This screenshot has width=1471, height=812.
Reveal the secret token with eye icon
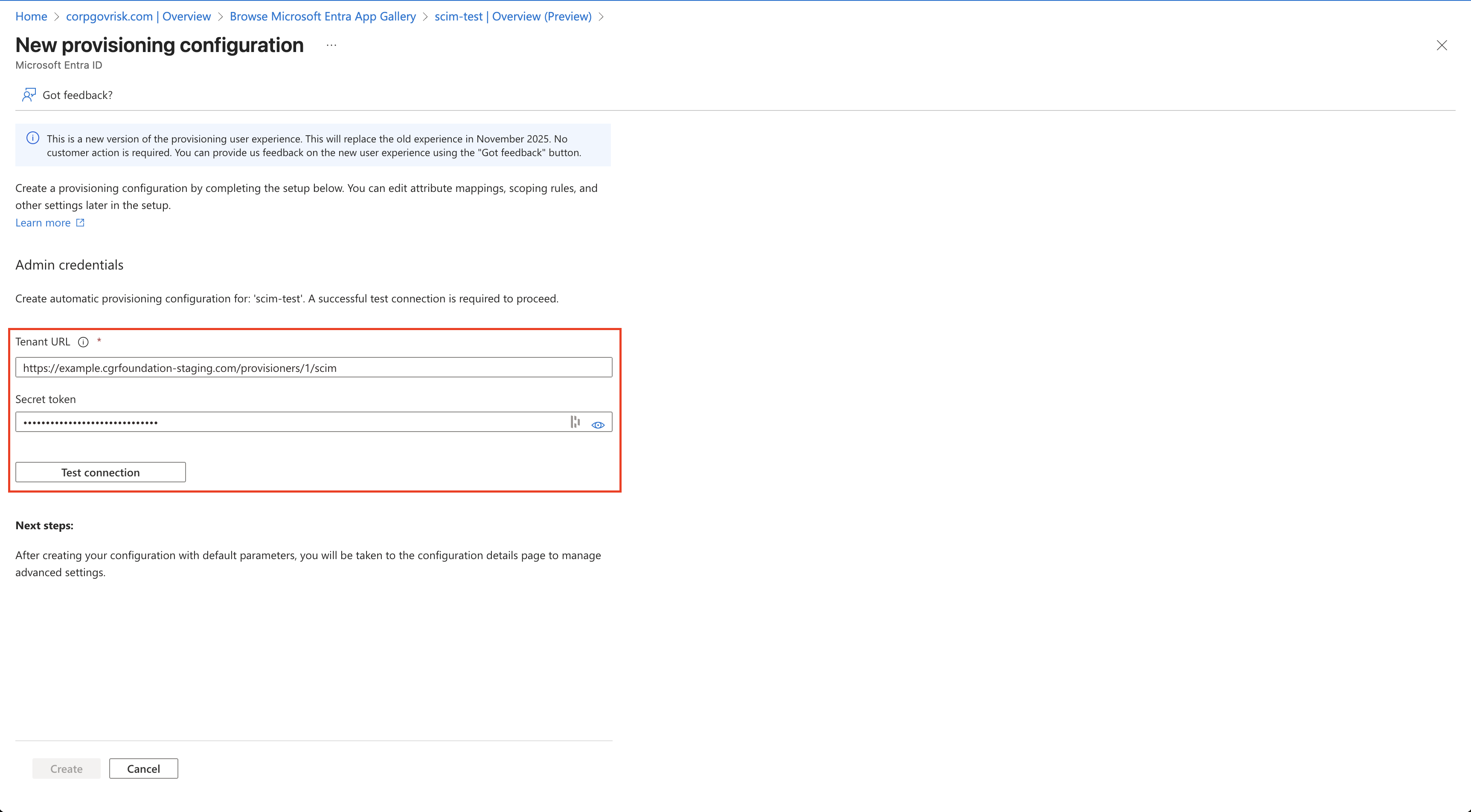click(598, 425)
